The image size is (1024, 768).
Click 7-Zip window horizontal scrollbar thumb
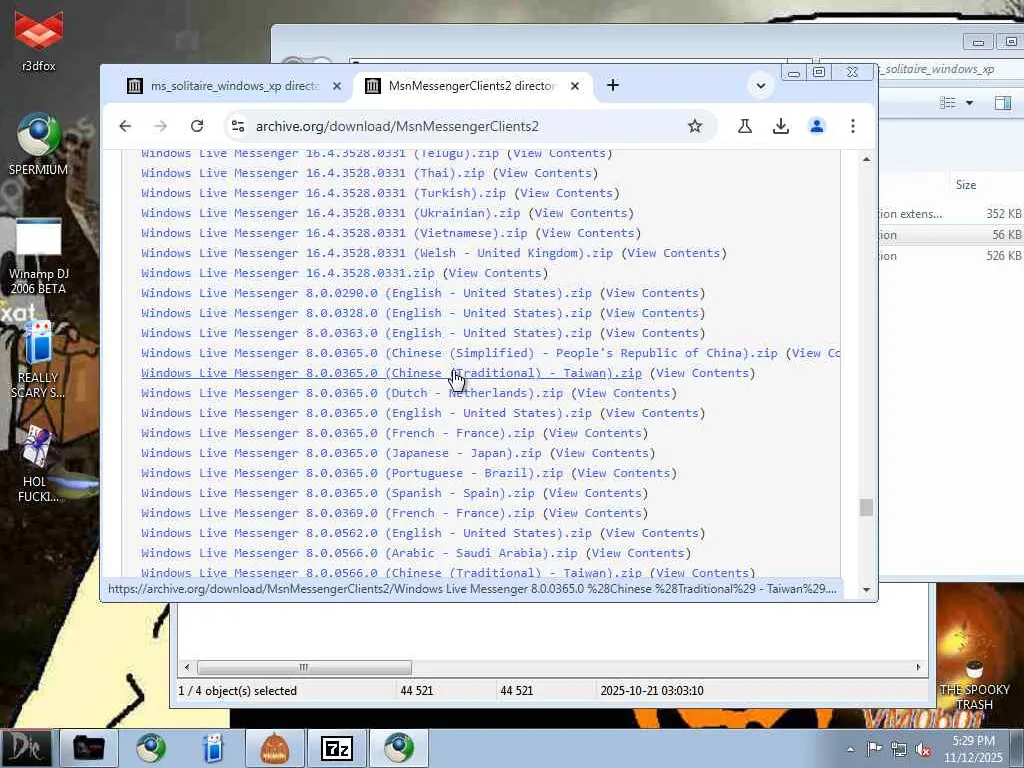pyautogui.click(x=304, y=667)
